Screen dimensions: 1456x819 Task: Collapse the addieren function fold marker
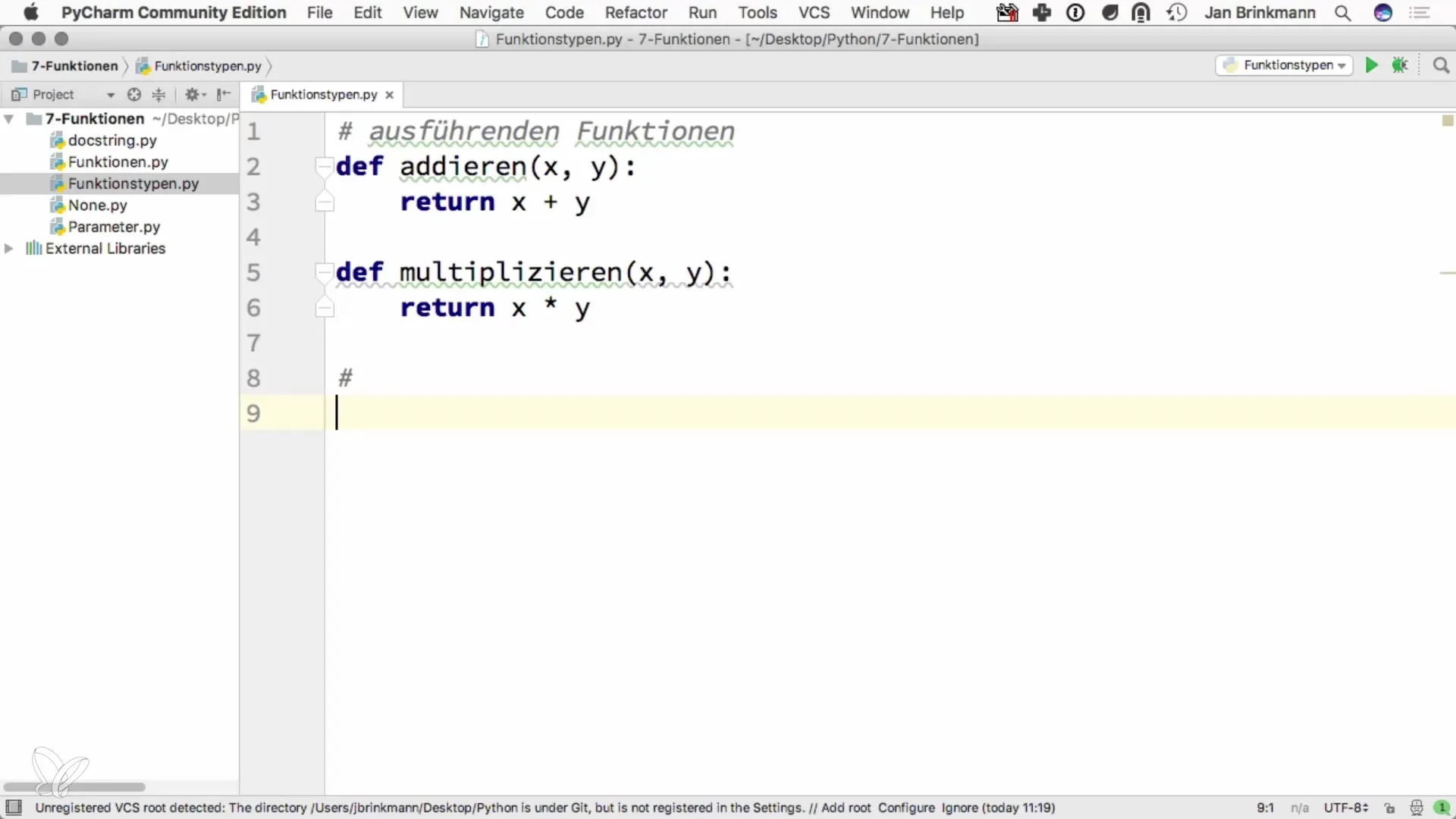click(324, 166)
